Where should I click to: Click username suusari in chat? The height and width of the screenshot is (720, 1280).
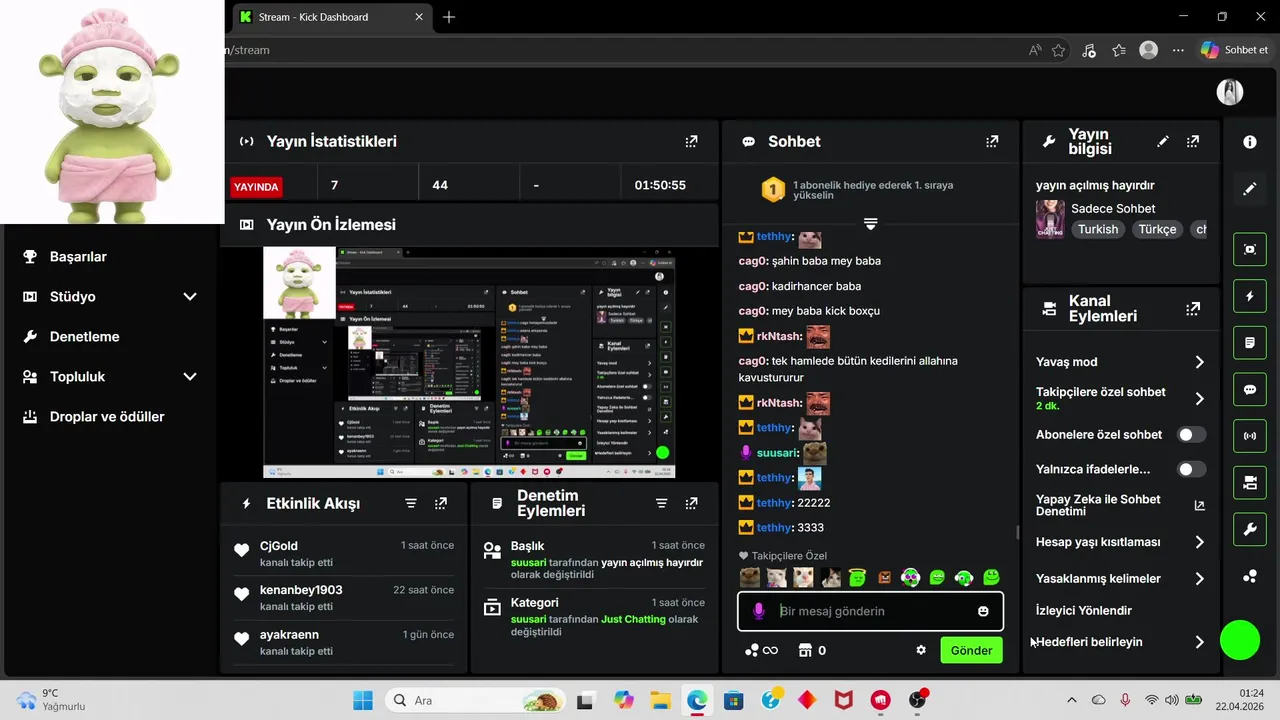pyautogui.click(x=777, y=453)
